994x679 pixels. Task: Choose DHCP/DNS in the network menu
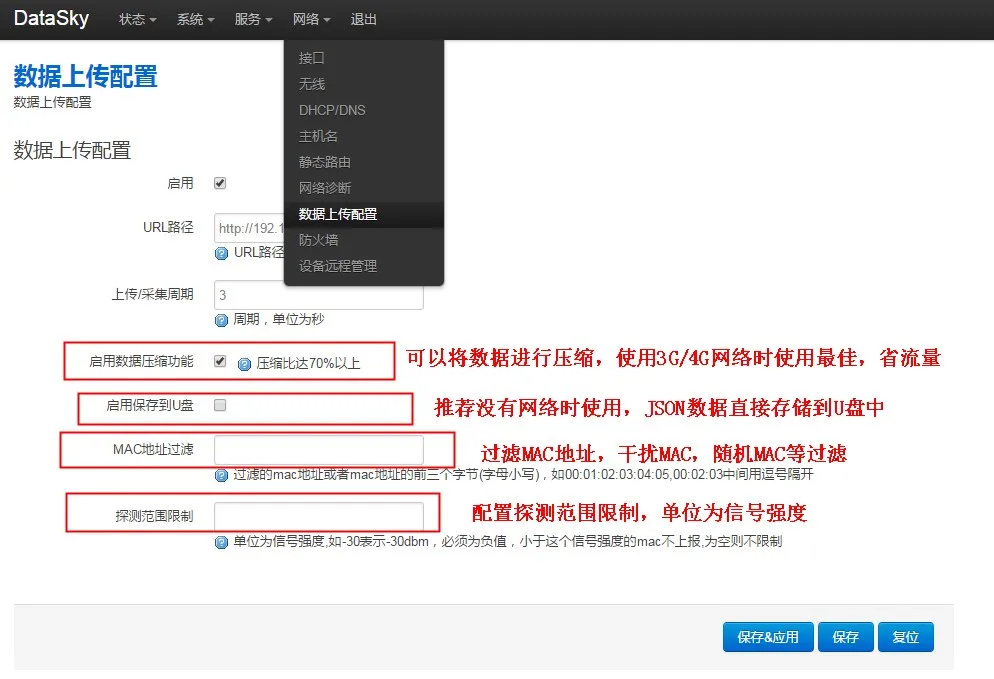click(332, 110)
